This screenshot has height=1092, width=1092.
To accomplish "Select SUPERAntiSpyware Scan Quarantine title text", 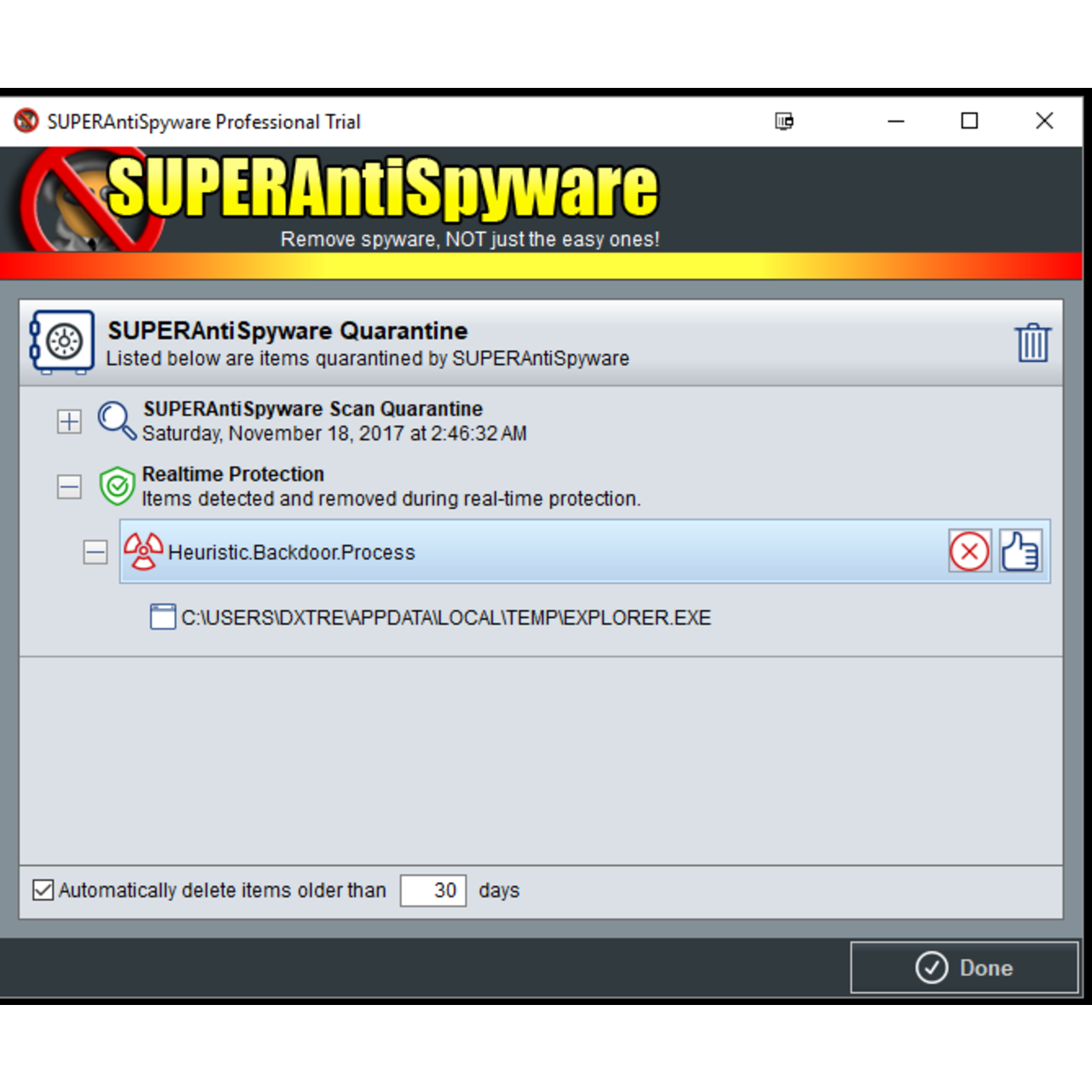I will tap(313, 409).
